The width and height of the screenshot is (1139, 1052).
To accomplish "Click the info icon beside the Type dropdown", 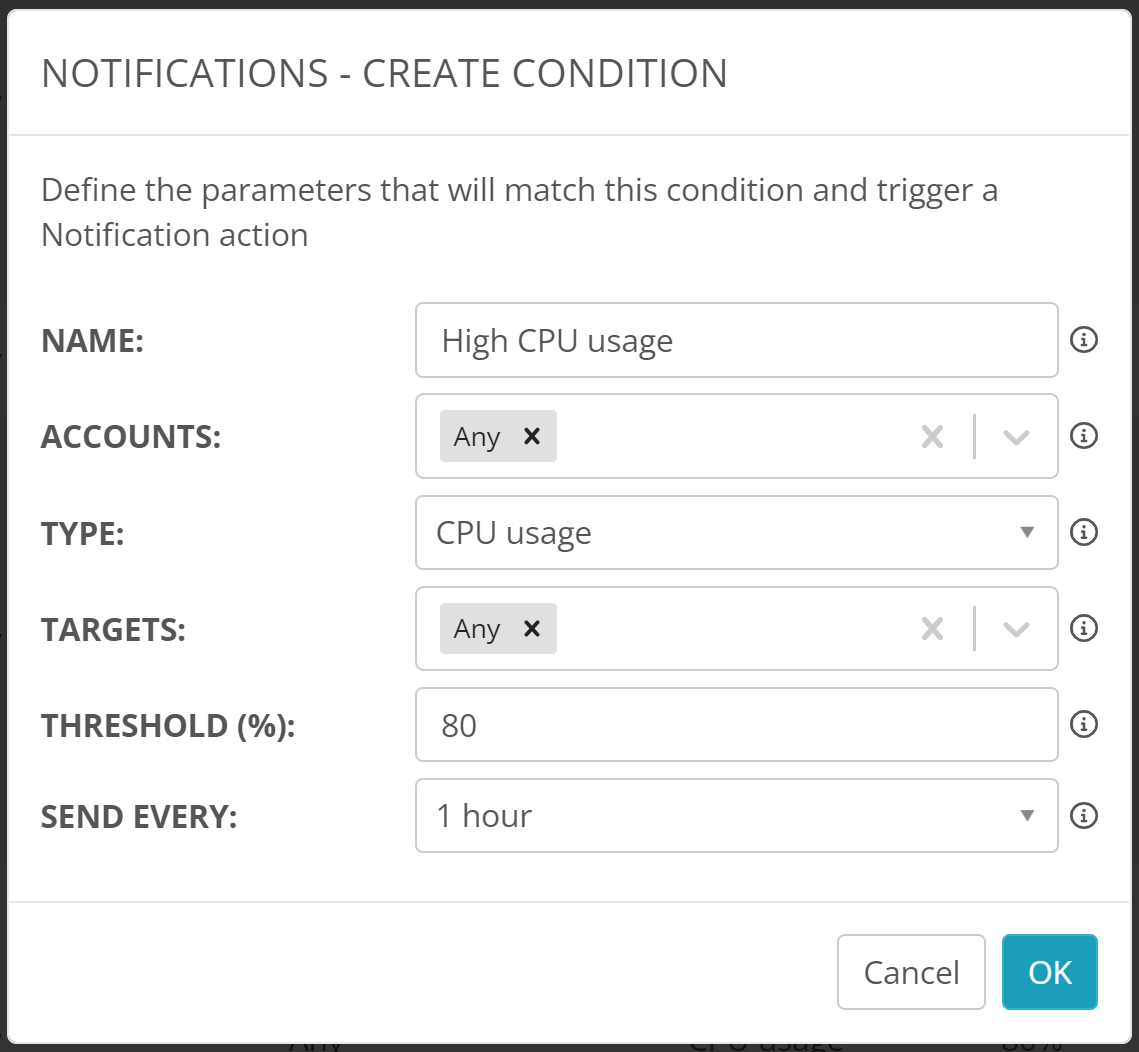I will (x=1084, y=532).
